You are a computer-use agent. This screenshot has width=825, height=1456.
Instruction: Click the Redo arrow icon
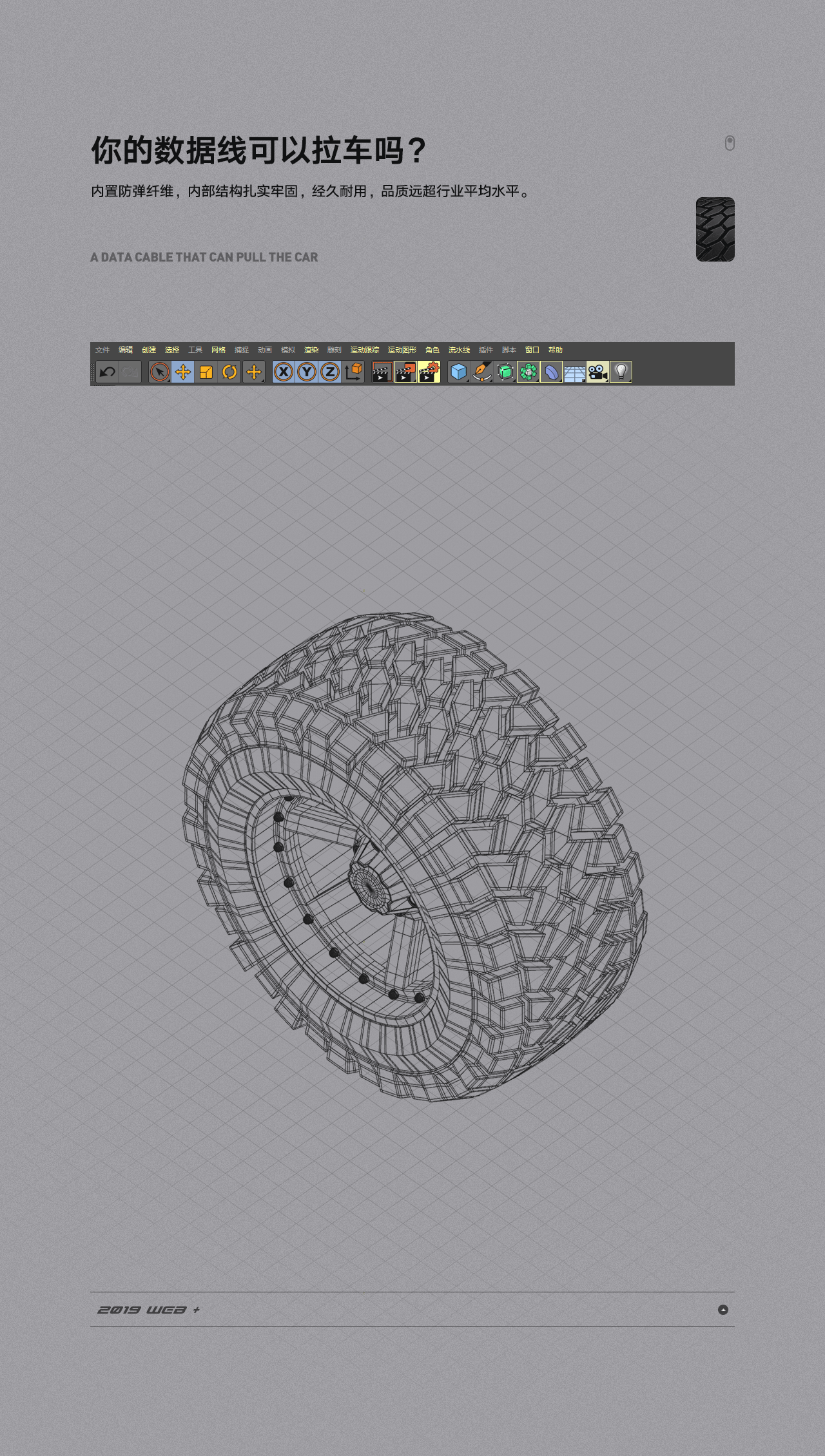[x=130, y=372]
